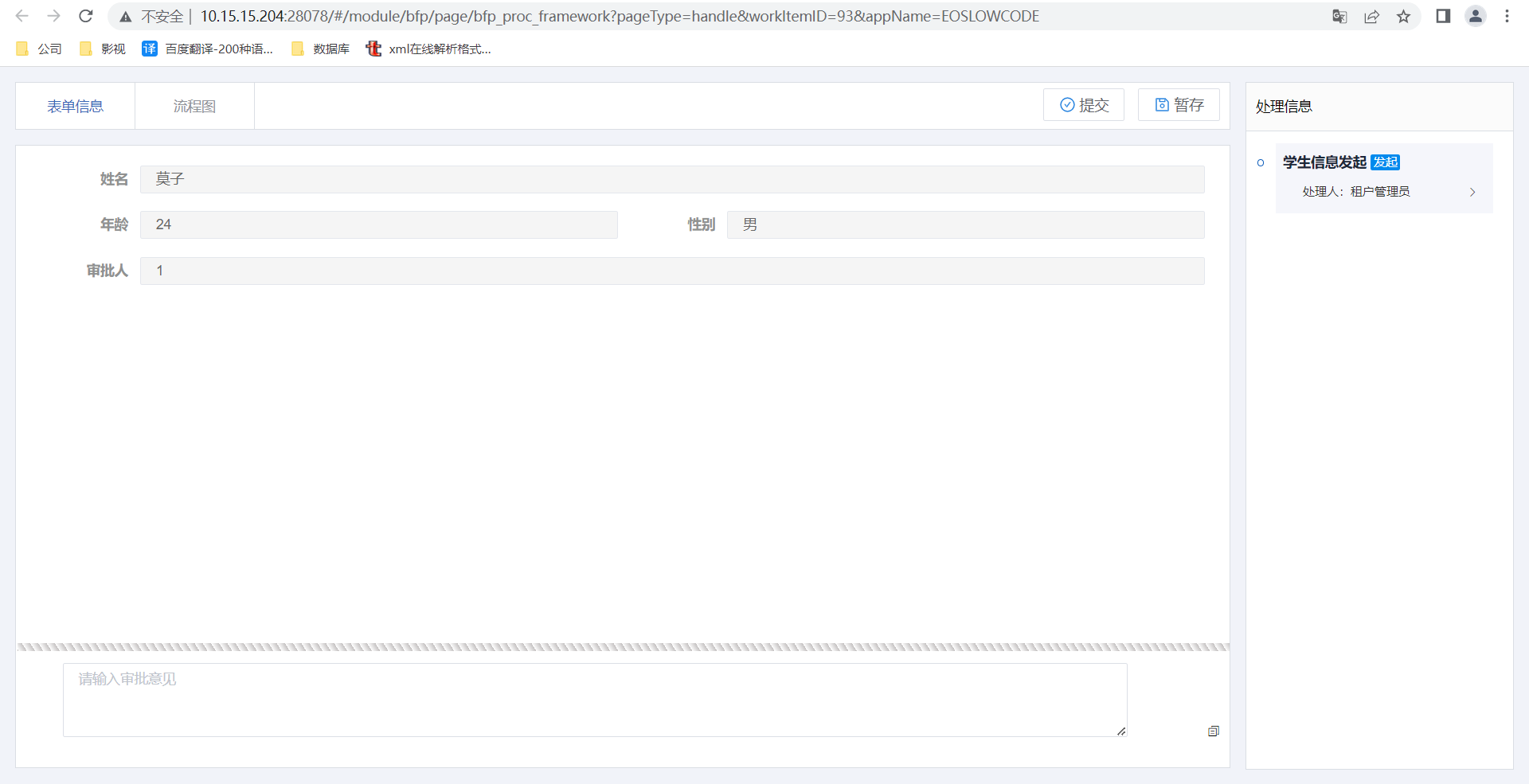This screenshot has height=784, width=1529.
Task: Switch to the 表单信息 tab
Action: [75, 106]
